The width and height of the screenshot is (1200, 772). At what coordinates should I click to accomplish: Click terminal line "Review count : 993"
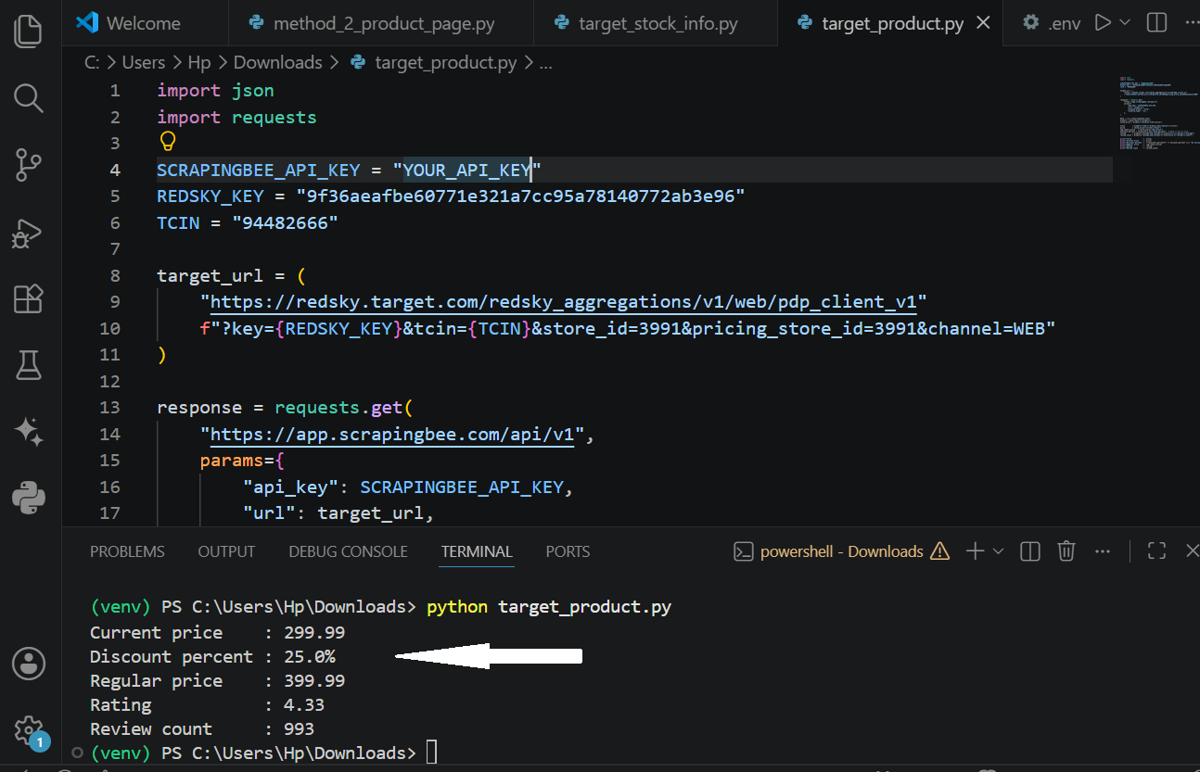(x=202, y=729)
